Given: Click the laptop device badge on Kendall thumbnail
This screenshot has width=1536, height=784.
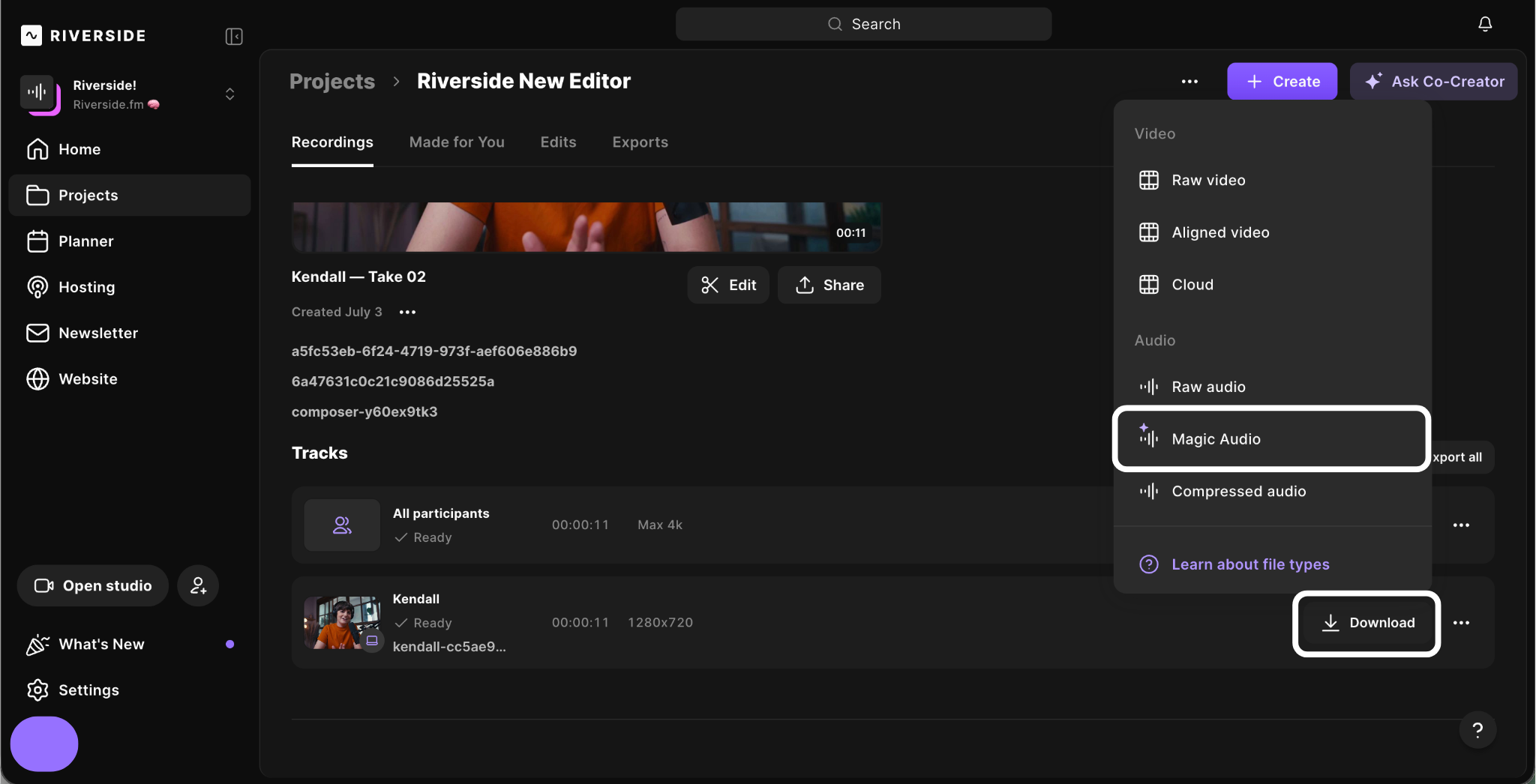Looking at the screenshot, I should pos(372,640).
